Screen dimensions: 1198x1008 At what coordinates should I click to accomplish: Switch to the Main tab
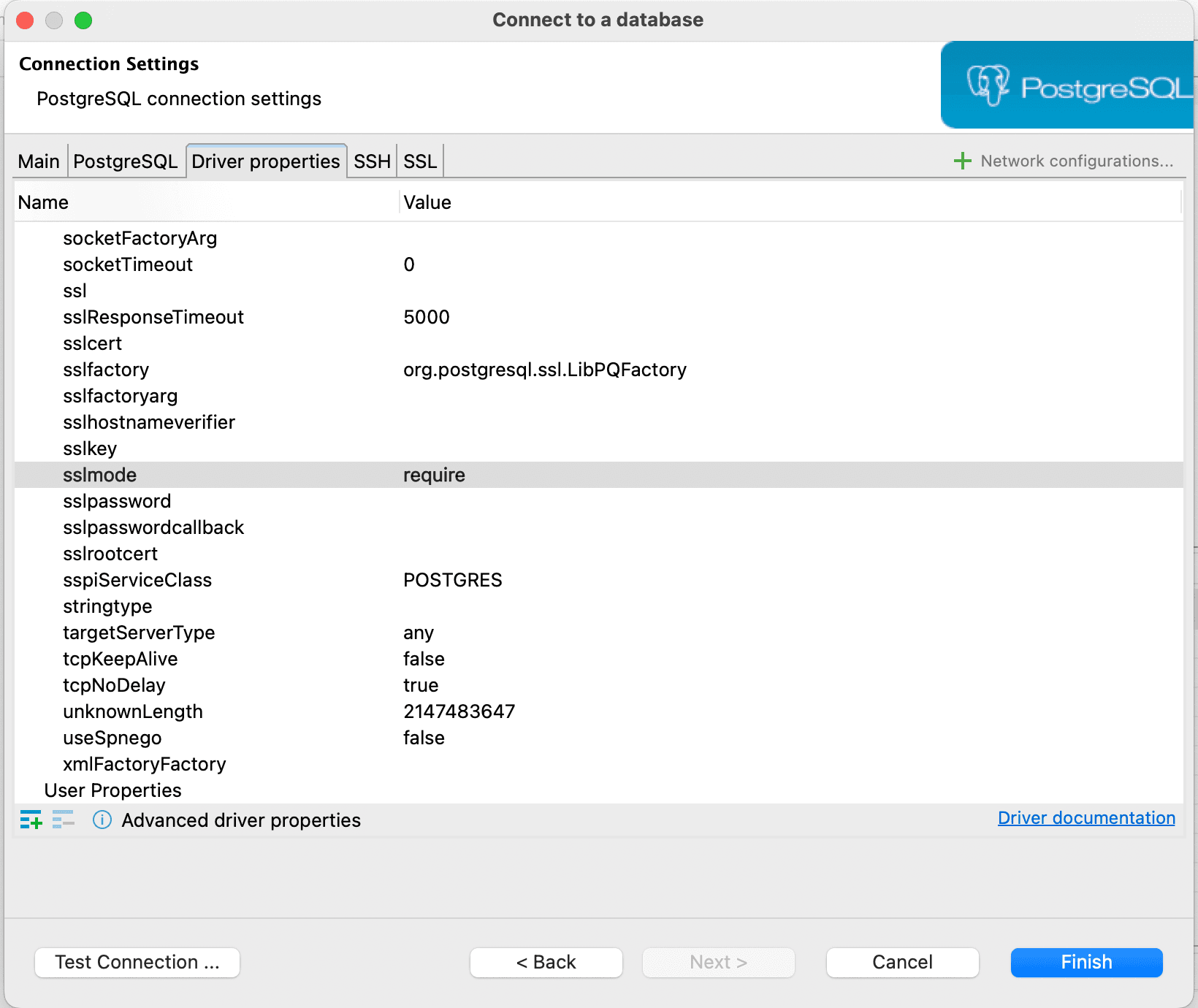click(39, 161)
